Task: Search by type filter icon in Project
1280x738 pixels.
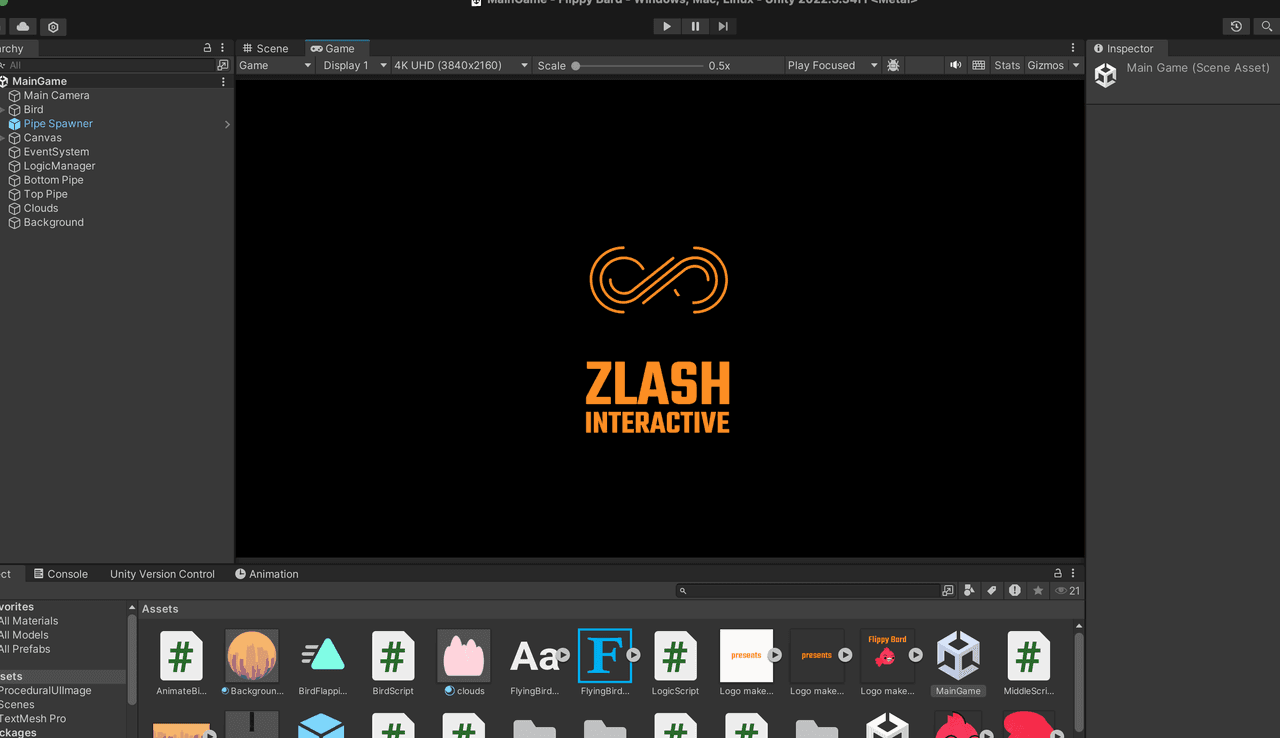Action: click(969, 591)
